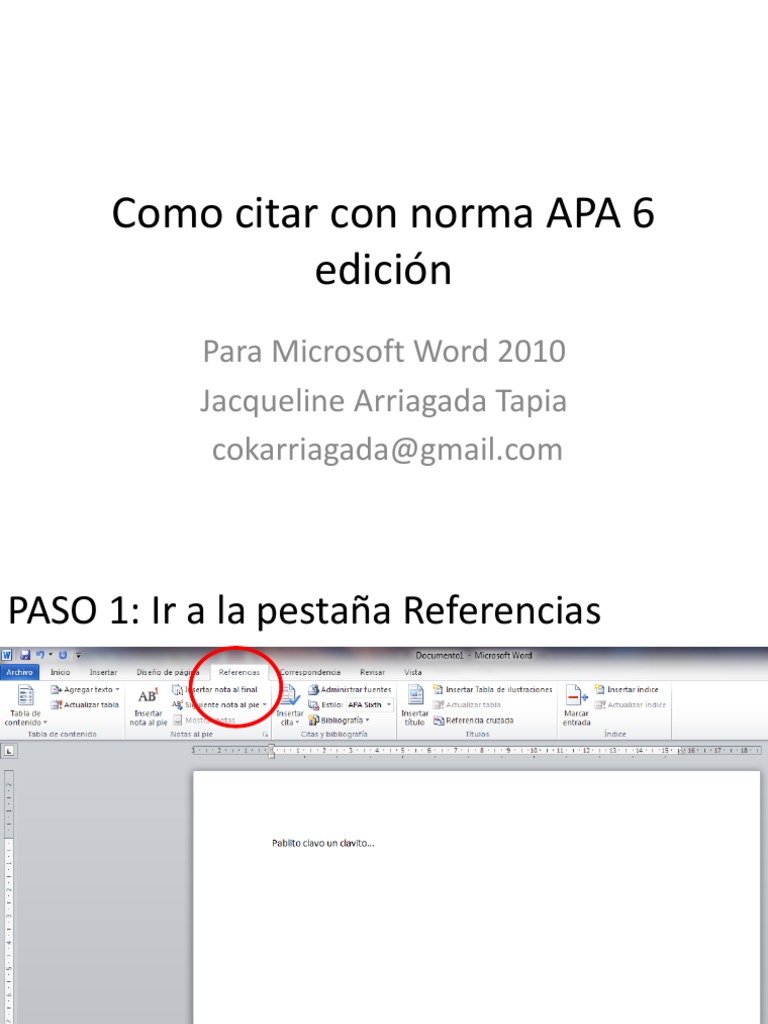Expand the Estilo APA Sixth dropdown
This screenshot has height=1024, width=768.
point(389,705)
